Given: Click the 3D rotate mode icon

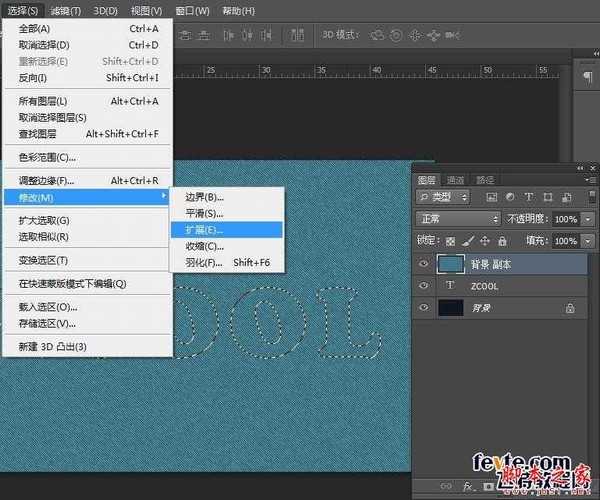Looking at the screenshot, I should pyautogui.click(x=377, y=35).
